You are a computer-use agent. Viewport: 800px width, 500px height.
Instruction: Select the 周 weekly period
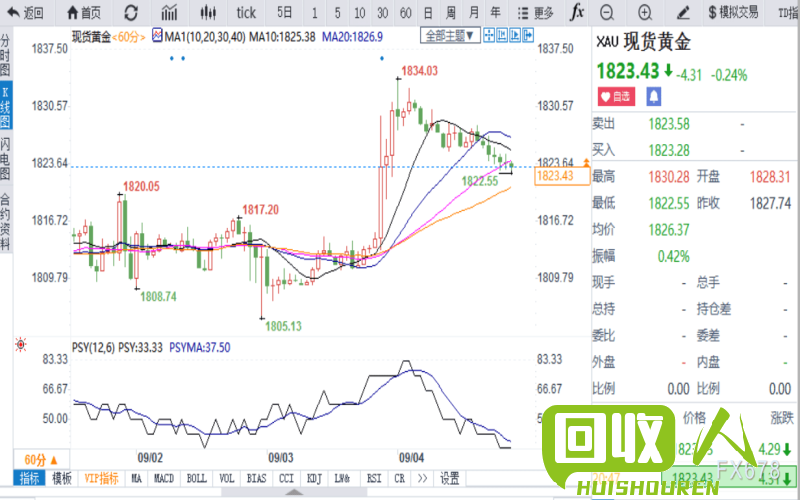point(451,13)
